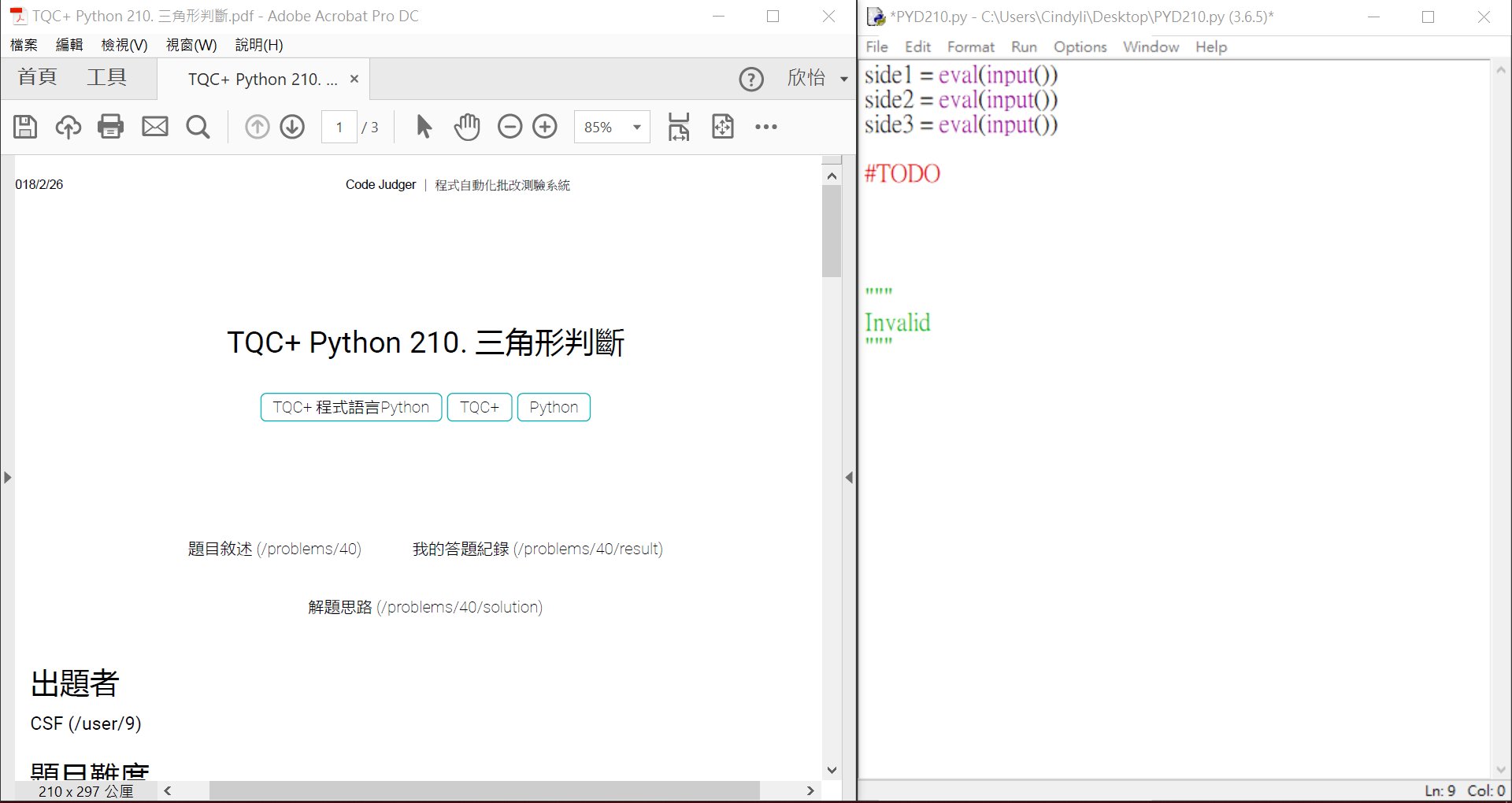This screenshot has height=803, width=1512.
Task: Go to next page arrow icon
Action: 292,126
